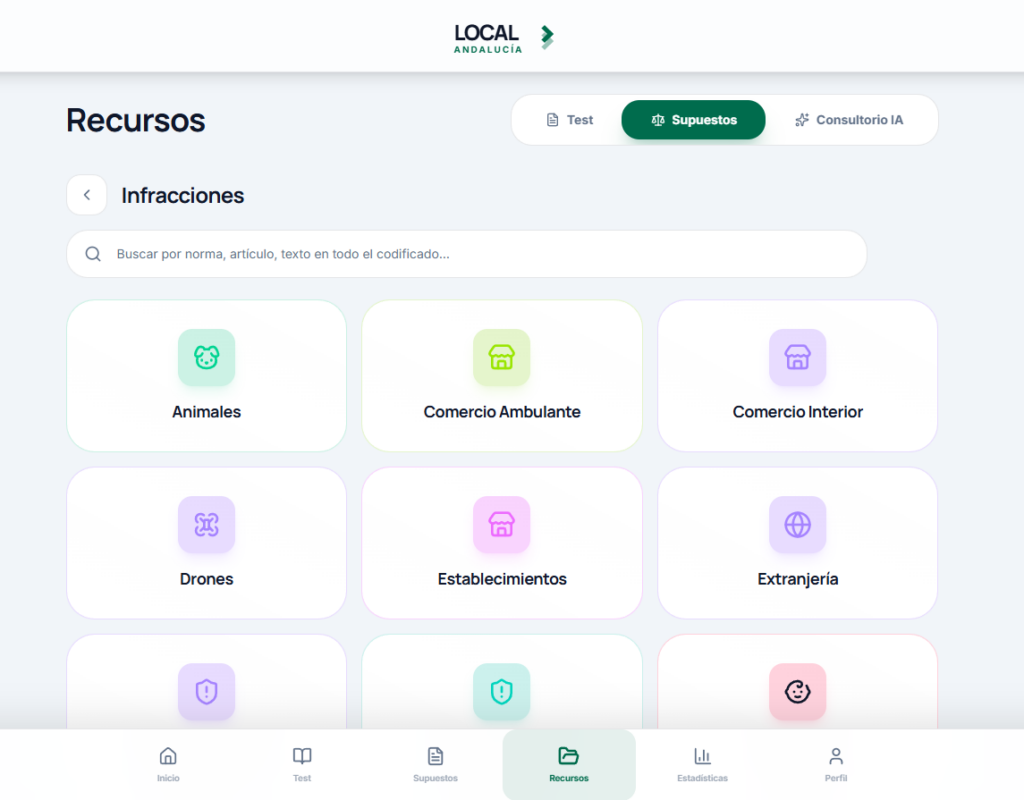Open Supuestos in the bottom navigation bar

435,764
